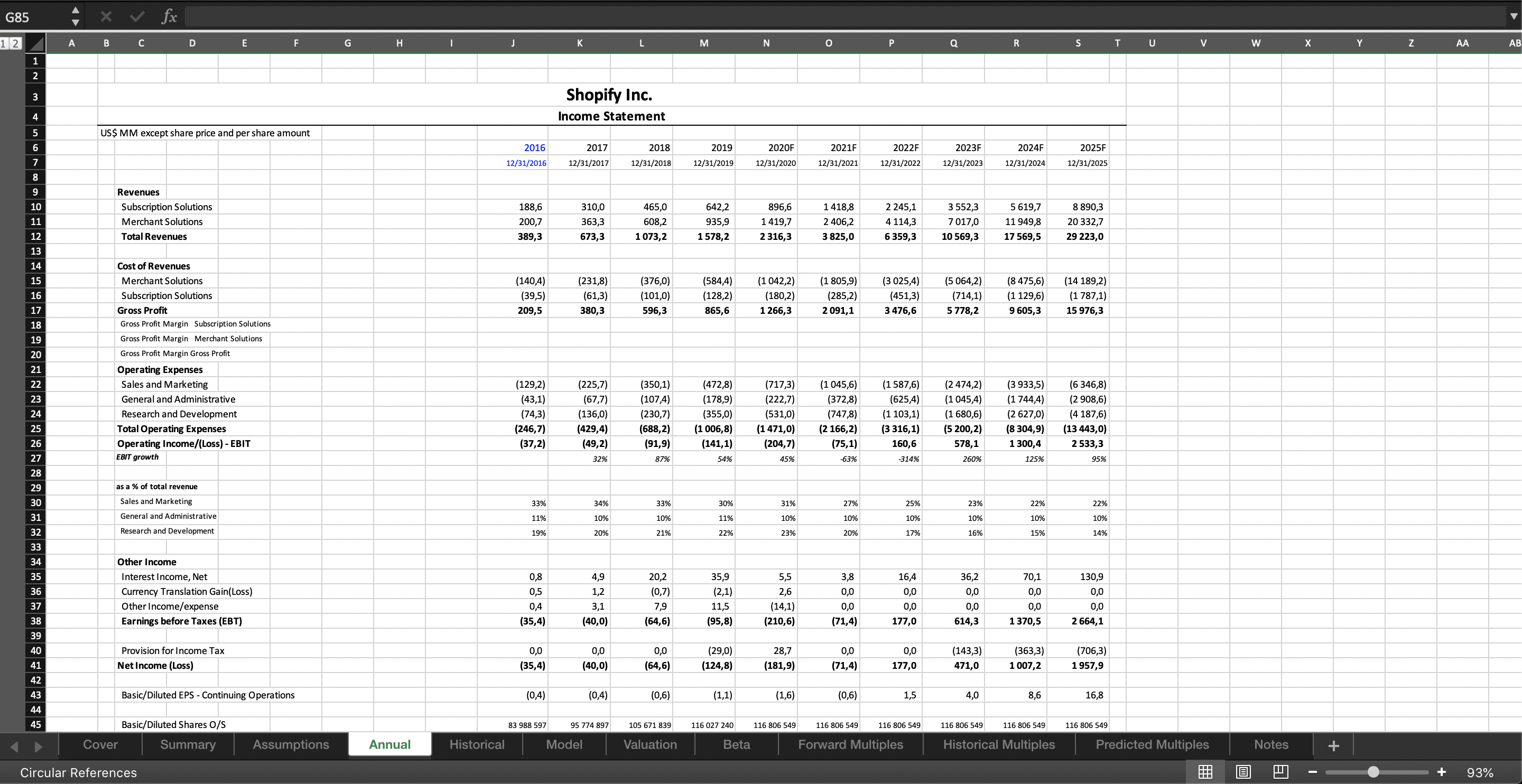Select outline level 2 button
The image size is (1522, 784).
15,43
